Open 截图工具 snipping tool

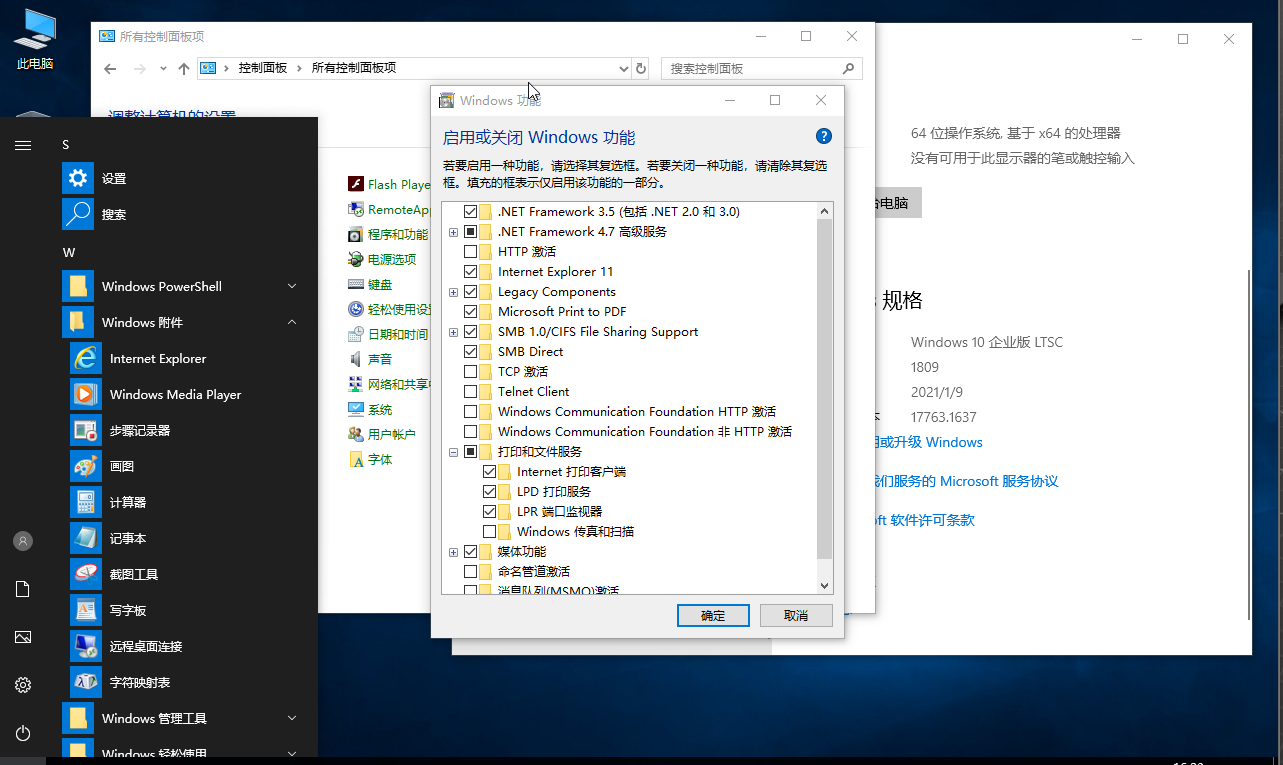[86, 574]
